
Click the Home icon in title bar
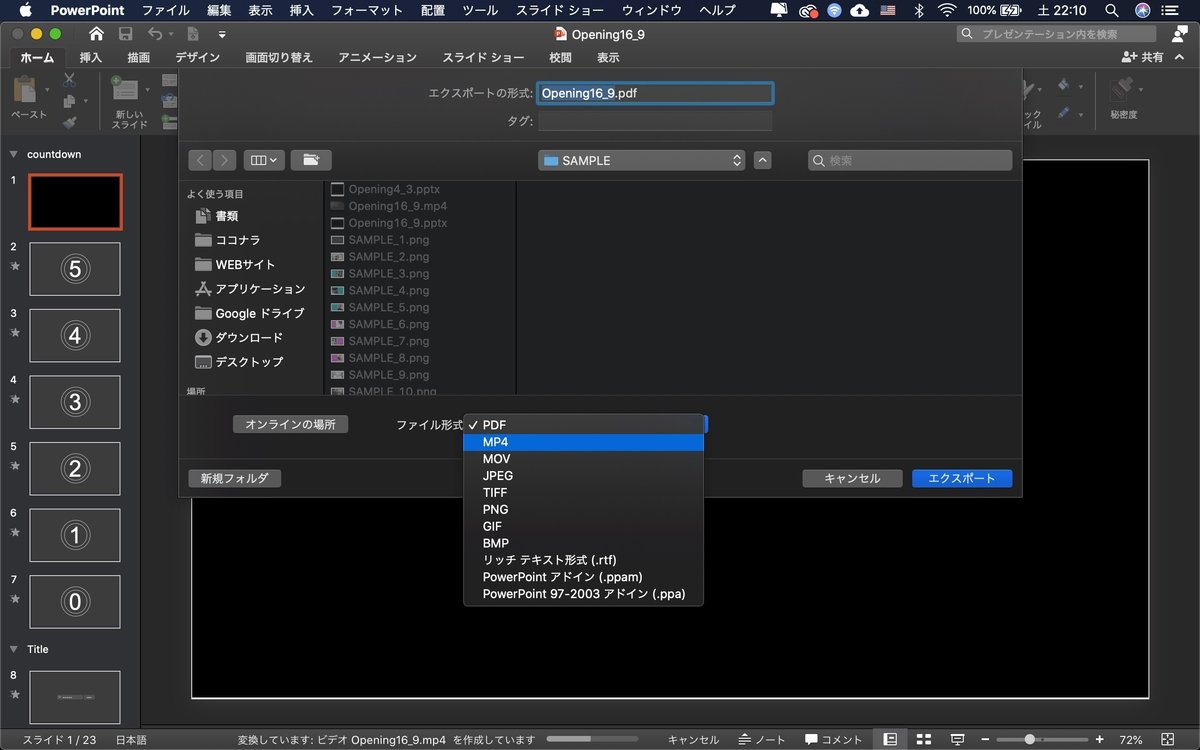coord(96,34)
